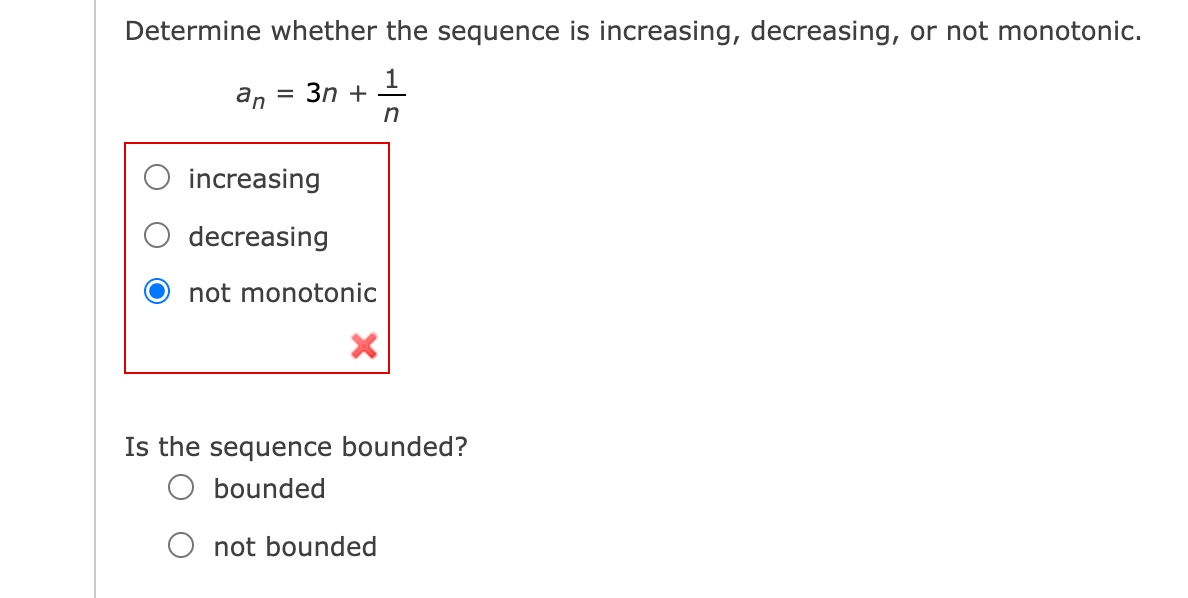Click the circle next to increasing
This screenshot has height=598, width=1188.
pos(157,177)
